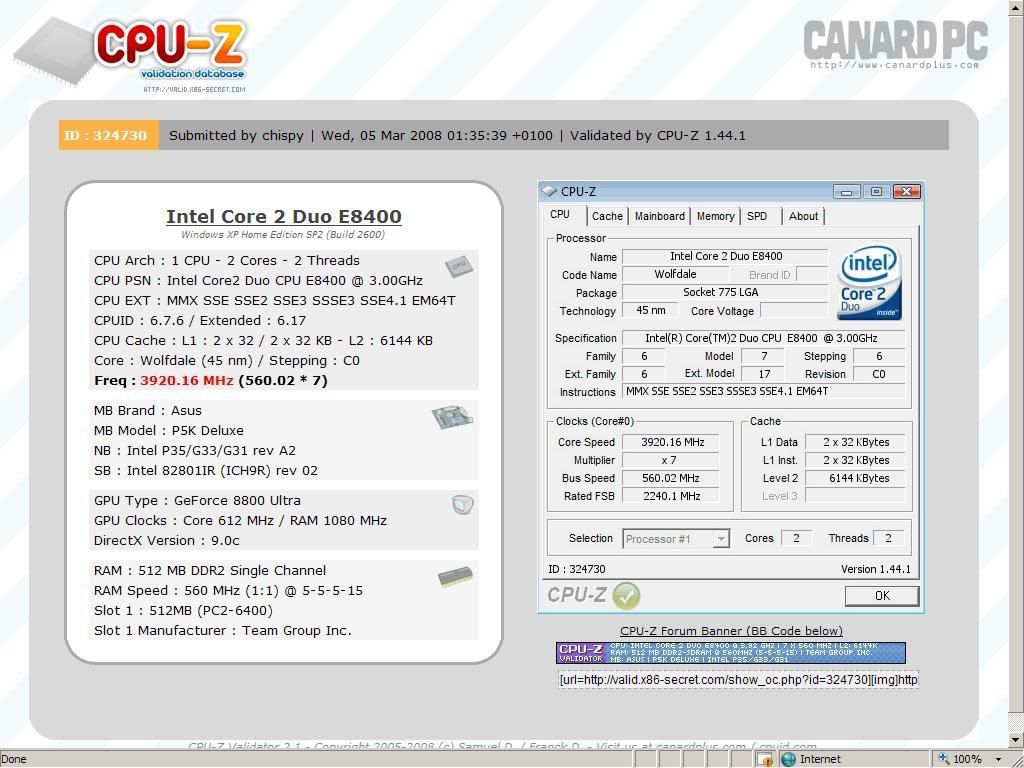
Task: Click the RAM stick icon beside RAM details
Action: point(455,576)
